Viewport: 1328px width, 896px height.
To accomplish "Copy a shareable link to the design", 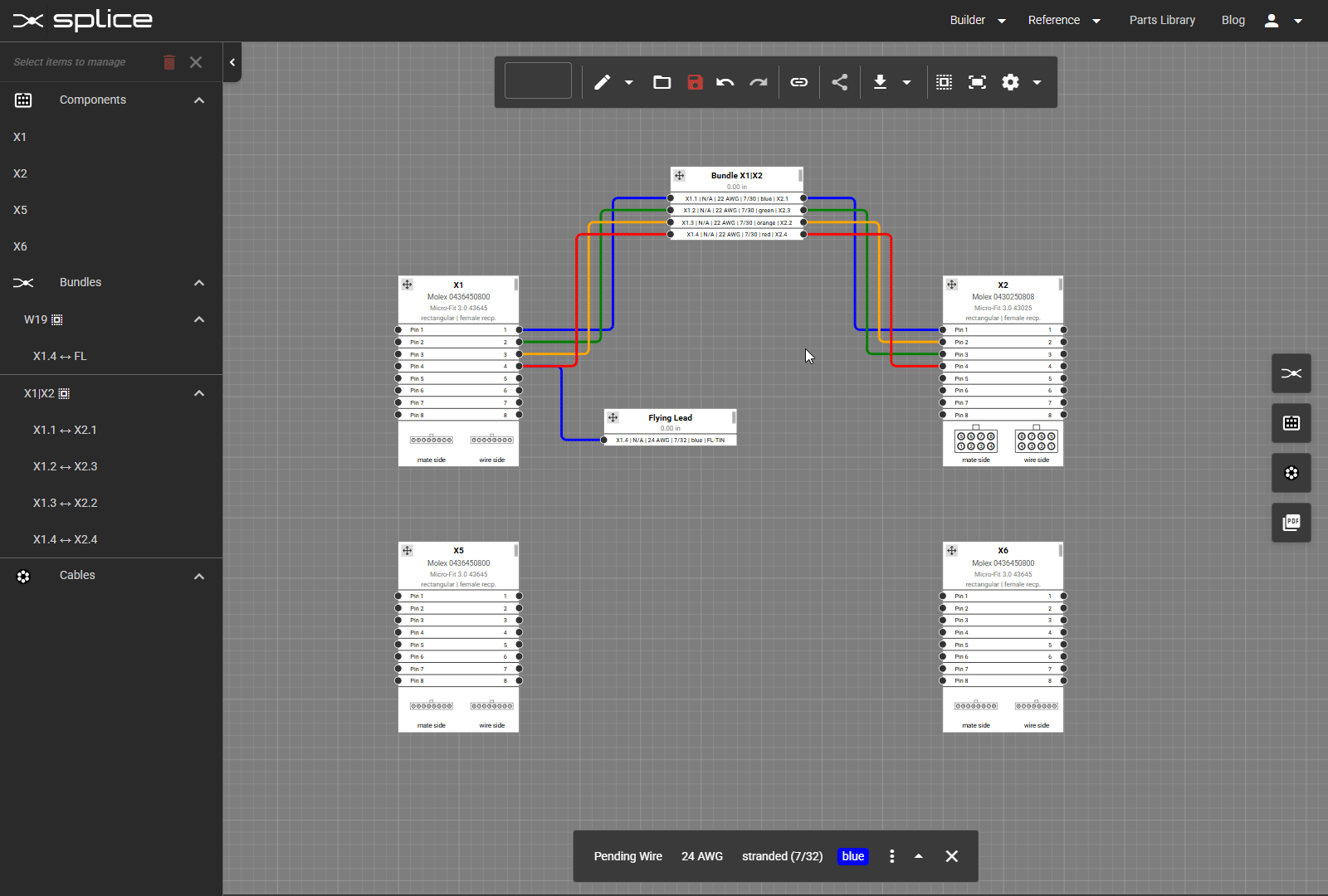I will [x=799, y=82].
